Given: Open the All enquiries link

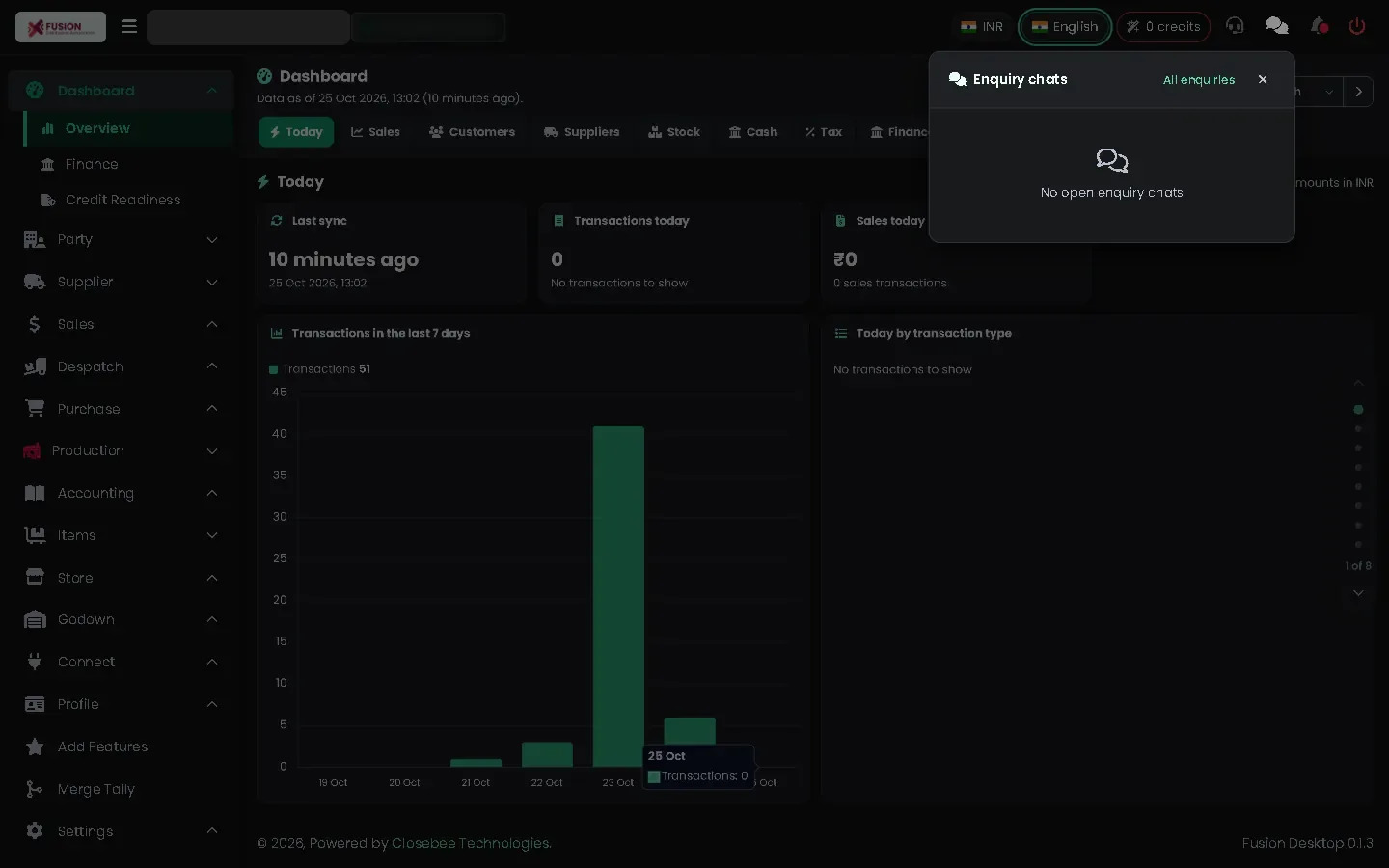Looking at the screenshot, I should (1199, 80).
